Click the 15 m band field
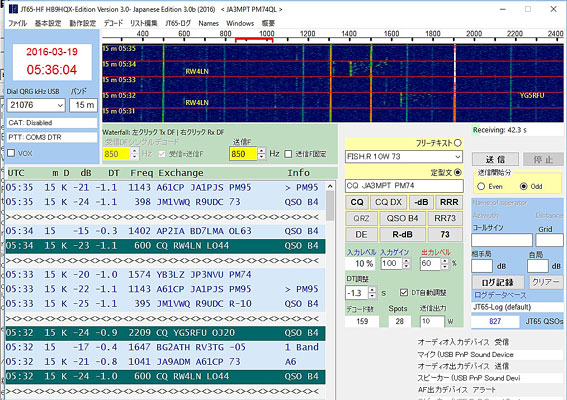 click(84, 105)
